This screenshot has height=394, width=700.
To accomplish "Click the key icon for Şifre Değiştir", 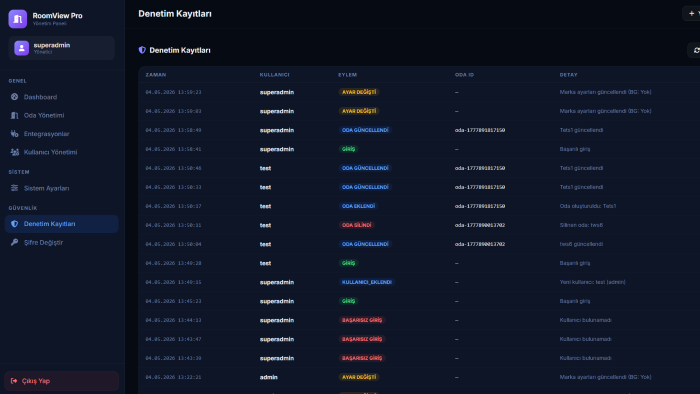I will pos(14,242).
